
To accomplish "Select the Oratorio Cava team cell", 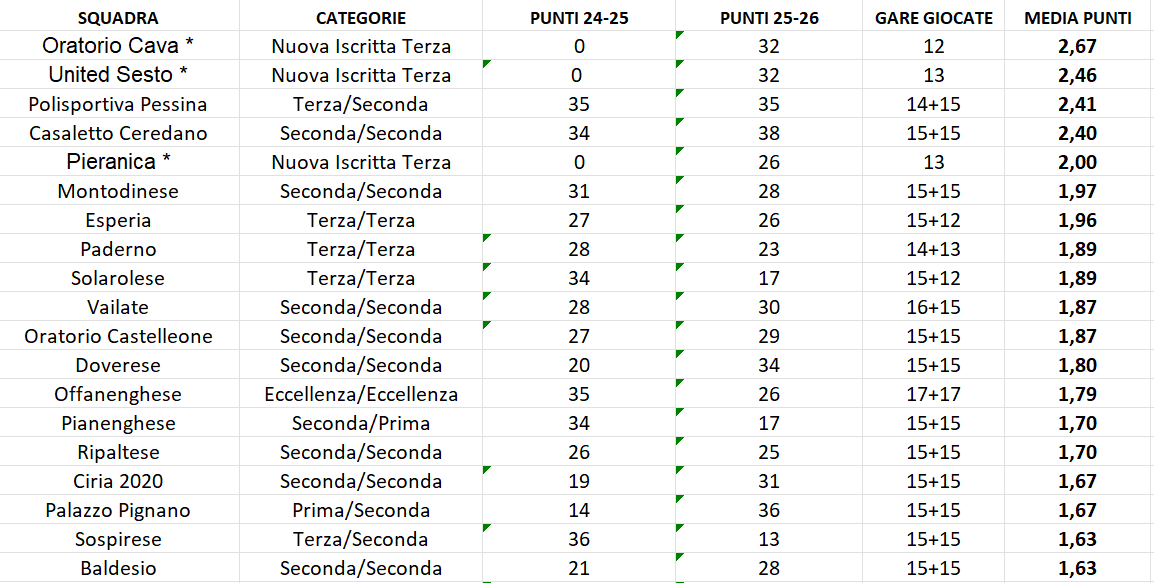I will [118, 46].
